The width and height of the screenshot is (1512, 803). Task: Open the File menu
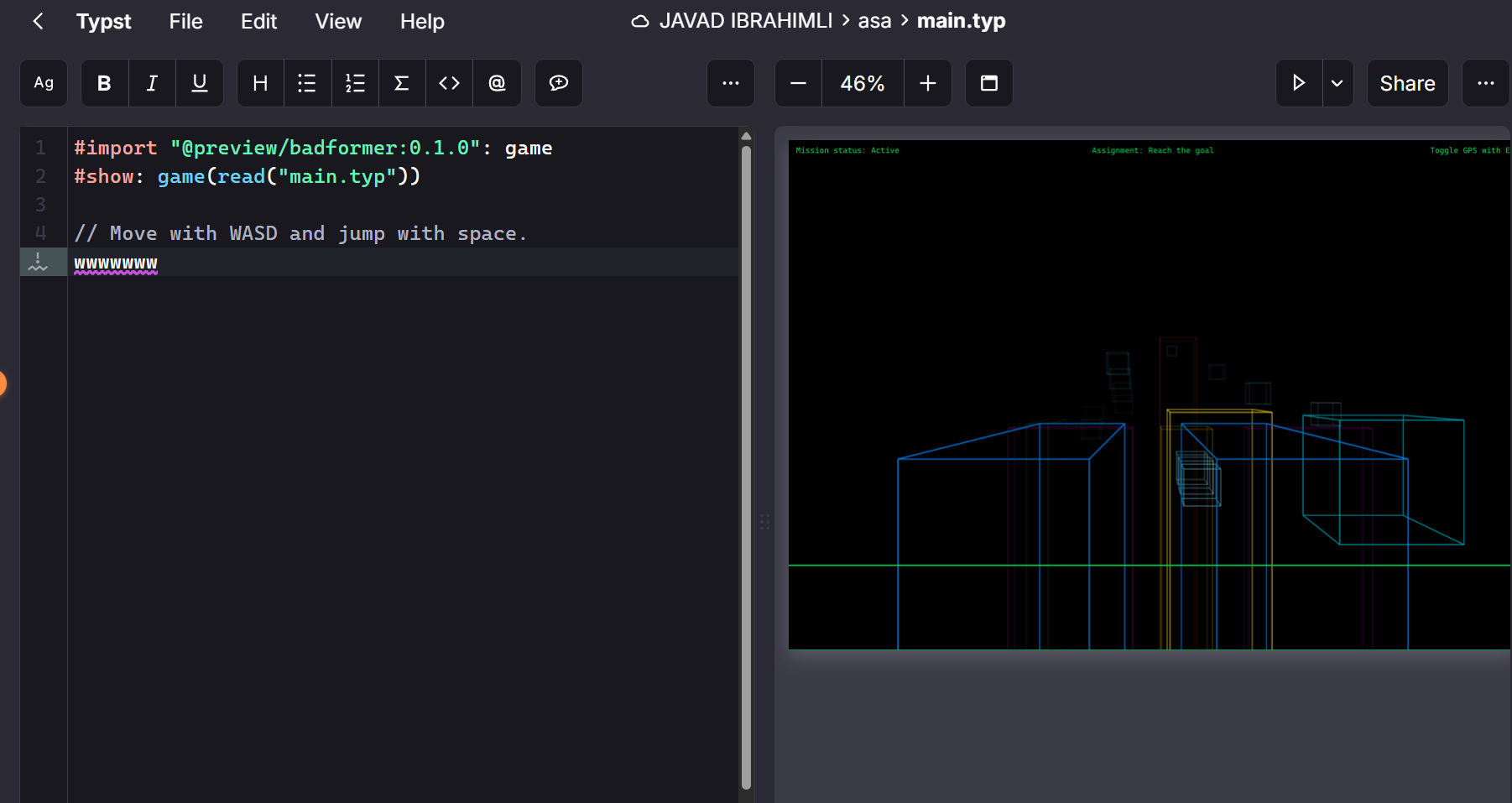(185, 22)
